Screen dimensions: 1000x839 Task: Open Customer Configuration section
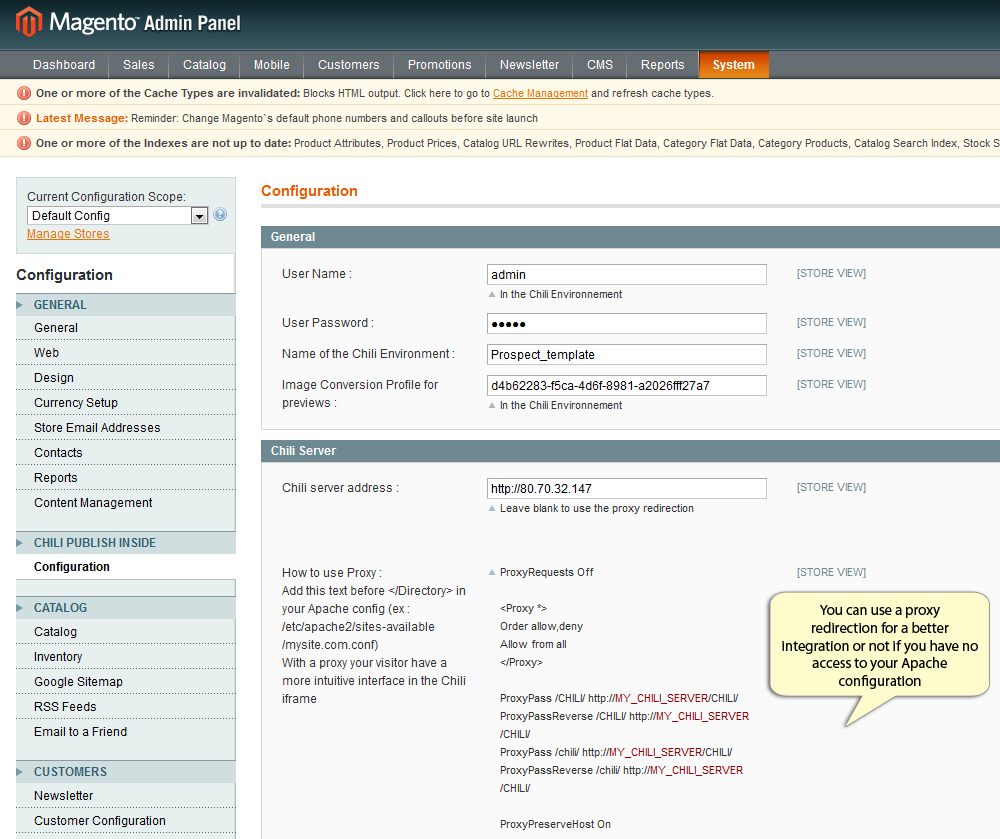point(126,821)
